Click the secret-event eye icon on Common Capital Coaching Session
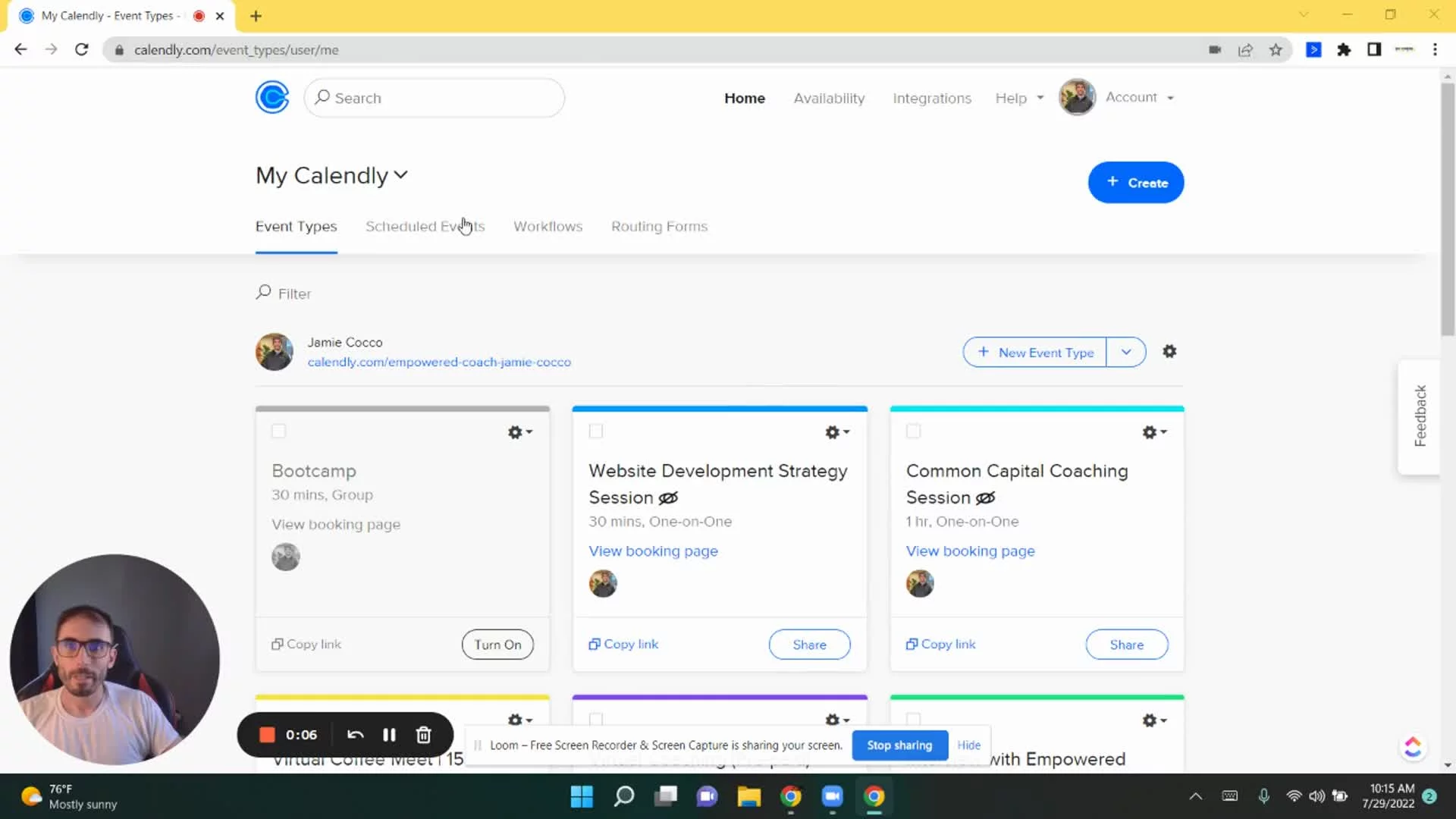The image size is (1456, 819). pyautogui.click(x=985, y=498)
